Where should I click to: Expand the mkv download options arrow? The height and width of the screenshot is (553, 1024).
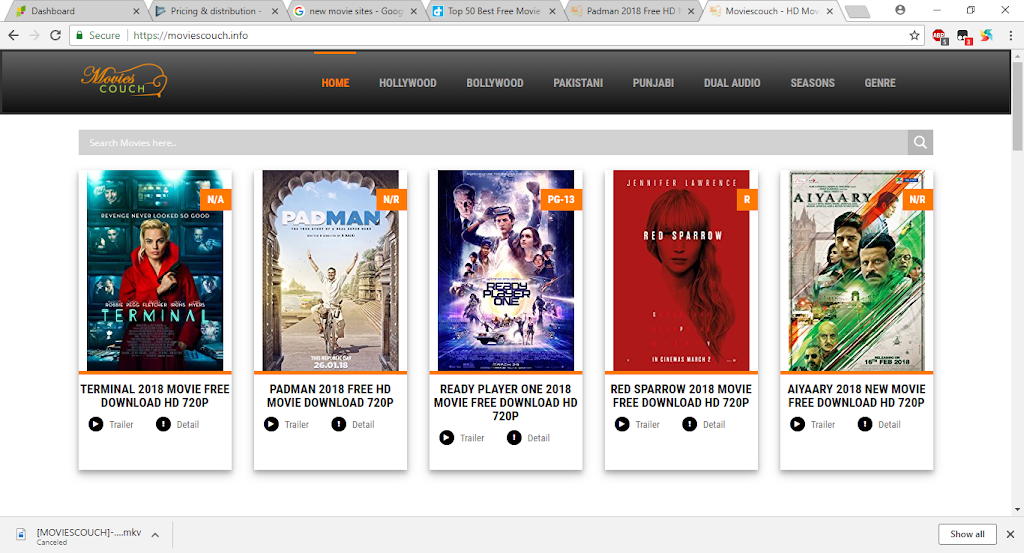click(x=155, y=535)
